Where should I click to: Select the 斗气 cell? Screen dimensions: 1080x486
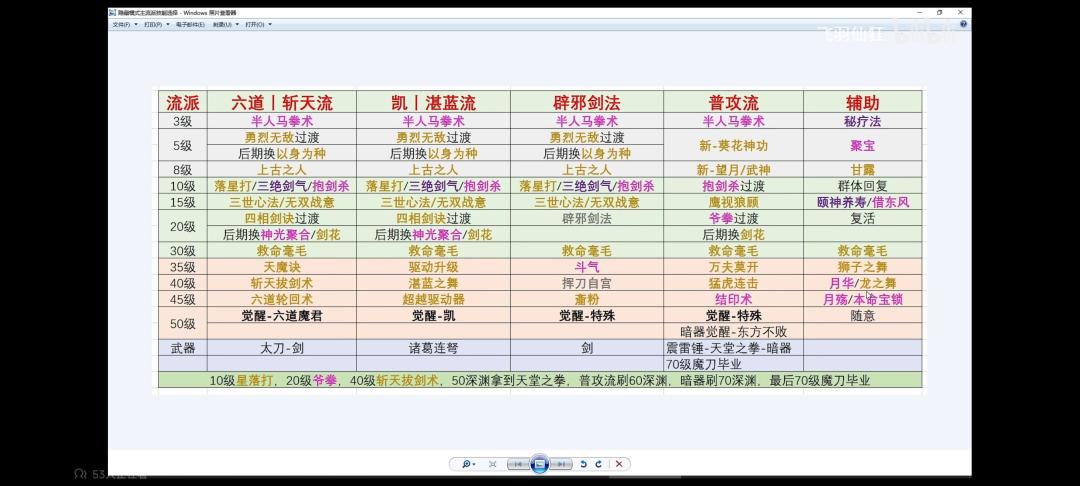click(x=587, y=267)
